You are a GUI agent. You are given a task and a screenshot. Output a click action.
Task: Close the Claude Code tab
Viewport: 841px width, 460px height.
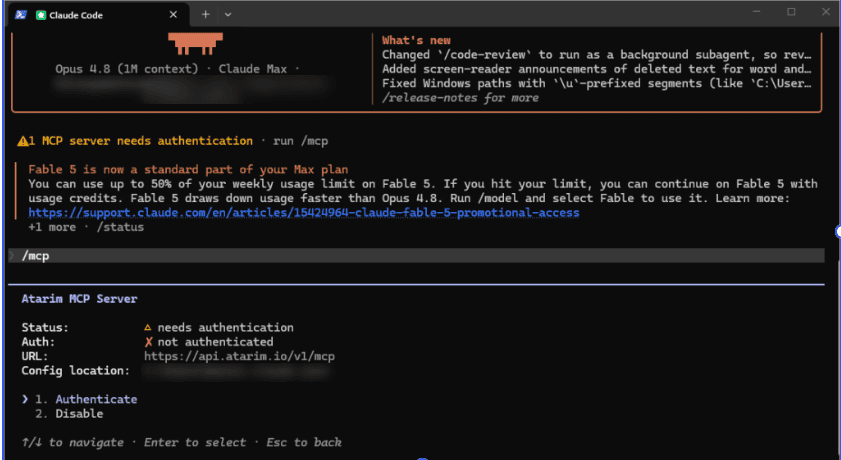(173, 15)
